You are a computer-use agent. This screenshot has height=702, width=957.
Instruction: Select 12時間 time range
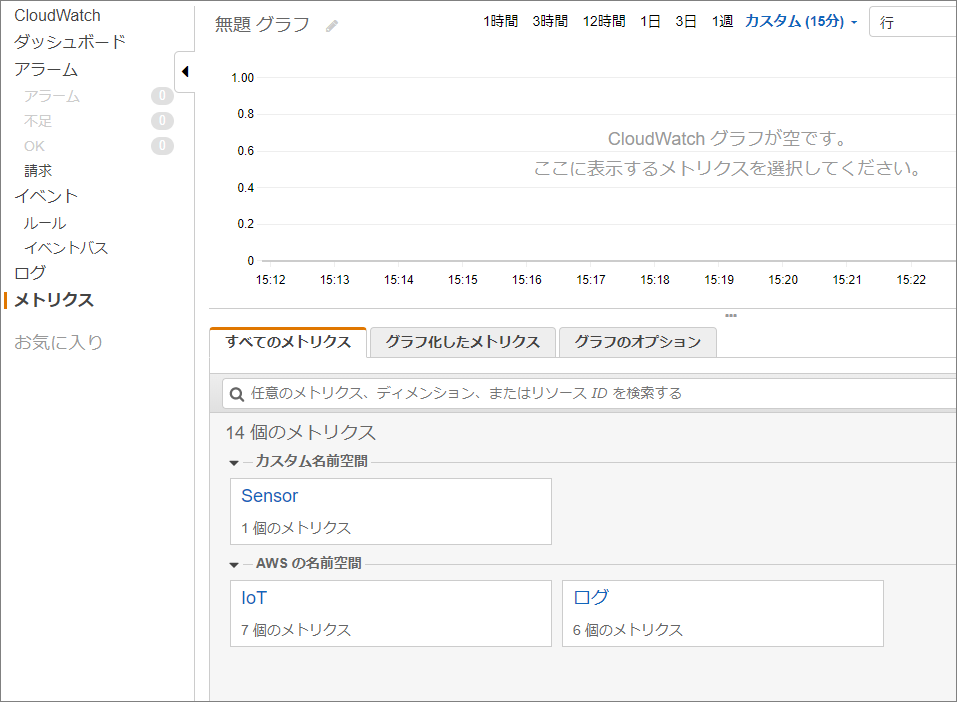[604, 21]
